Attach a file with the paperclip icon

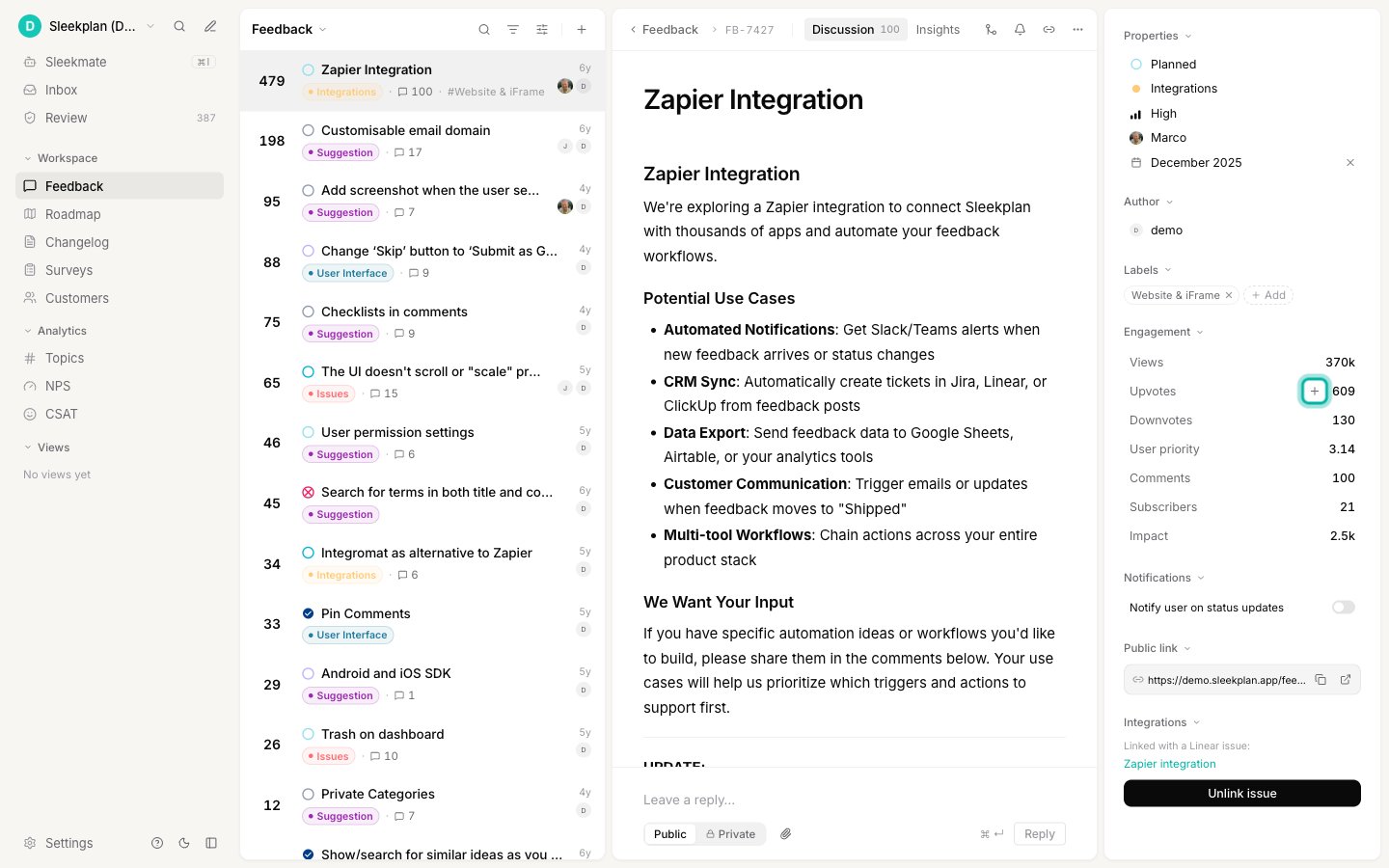pos(786,834)
